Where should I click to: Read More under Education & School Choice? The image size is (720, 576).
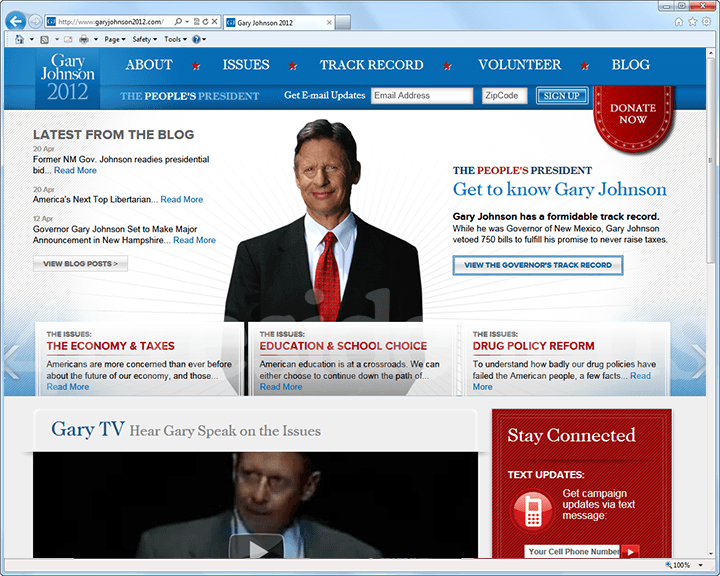281,387
